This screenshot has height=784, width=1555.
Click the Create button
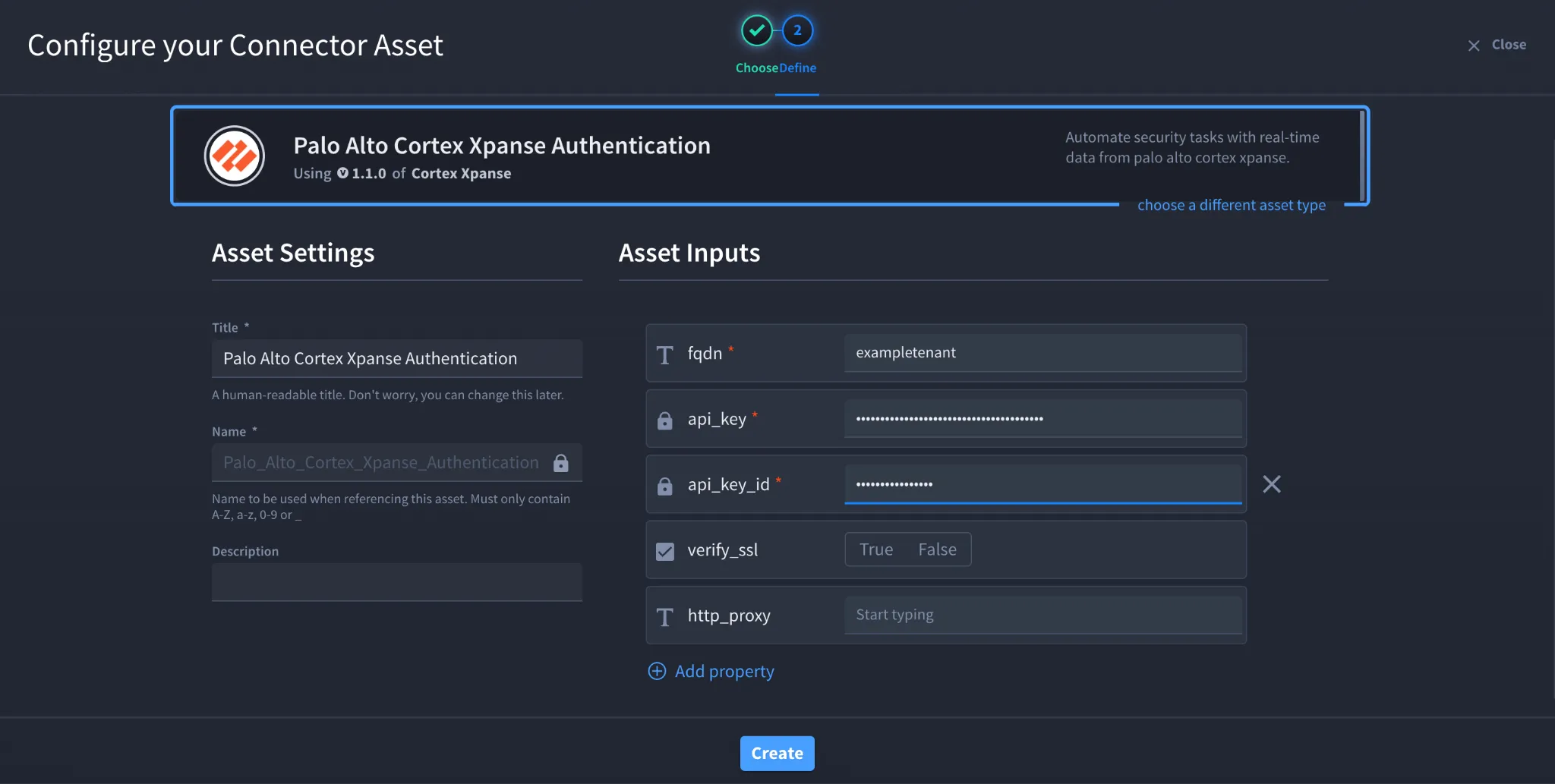tap(777, 753)
